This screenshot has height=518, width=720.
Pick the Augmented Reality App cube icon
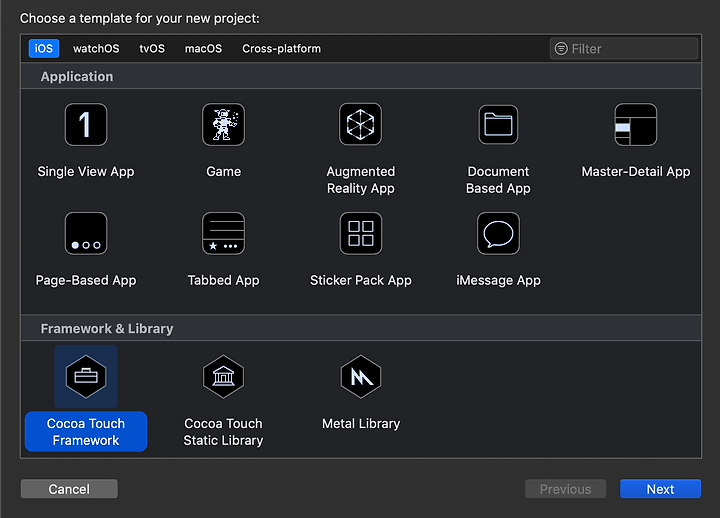[x=360, y=124]
